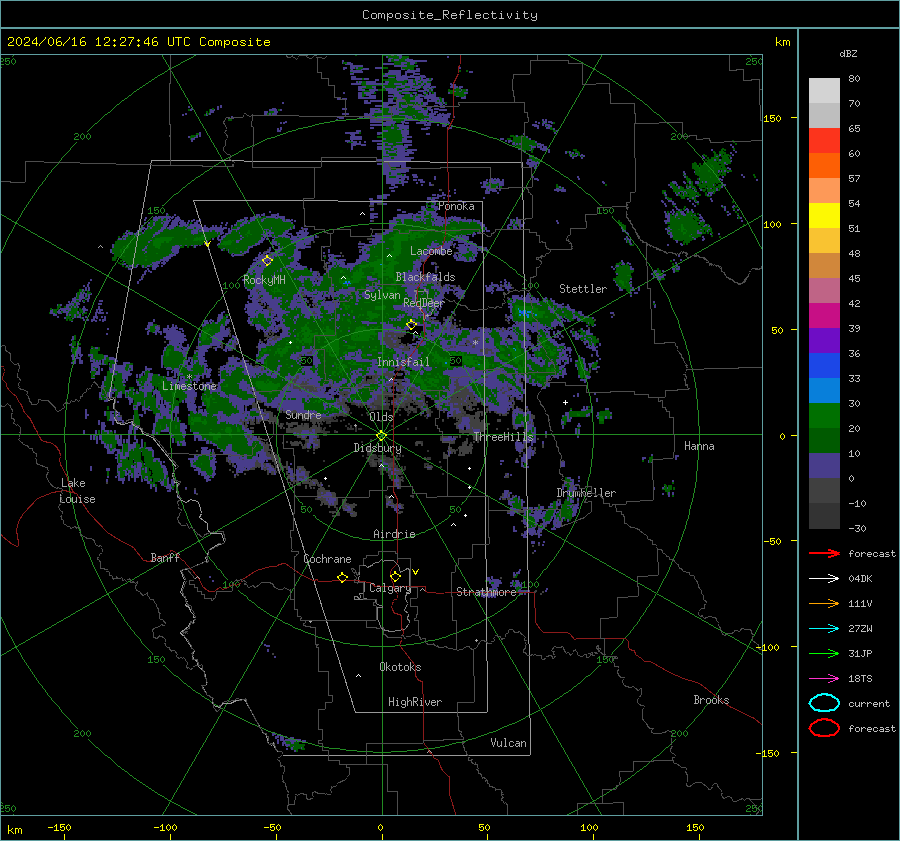Click the Cochrane label

(x=327, y=559)
